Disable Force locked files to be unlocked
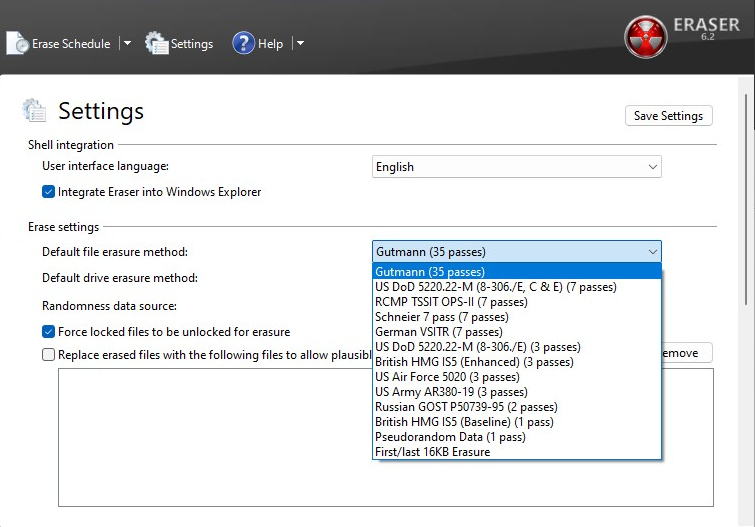755x527 pixels. (48, 332)
